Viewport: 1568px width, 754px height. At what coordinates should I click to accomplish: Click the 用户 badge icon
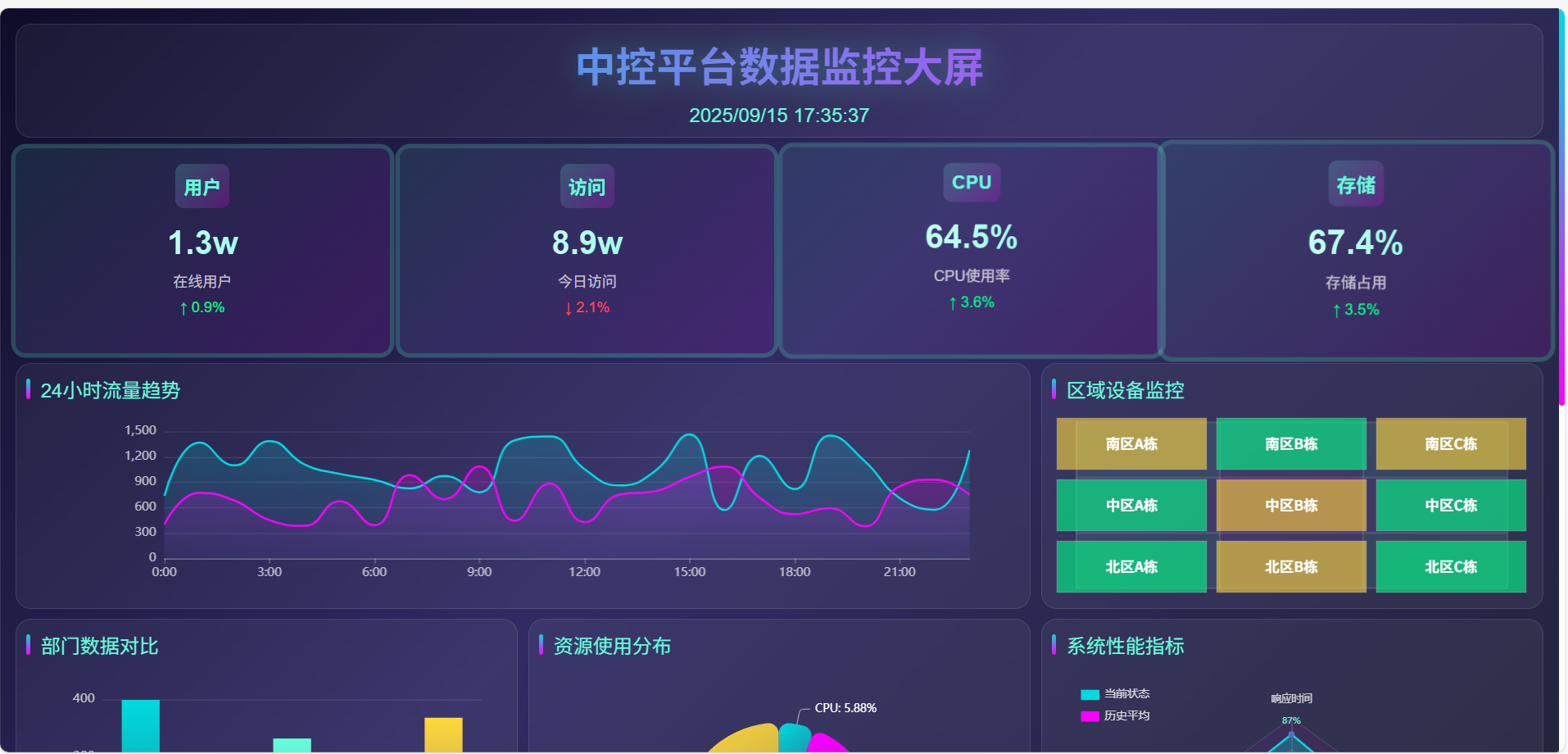tap(202, 187)
